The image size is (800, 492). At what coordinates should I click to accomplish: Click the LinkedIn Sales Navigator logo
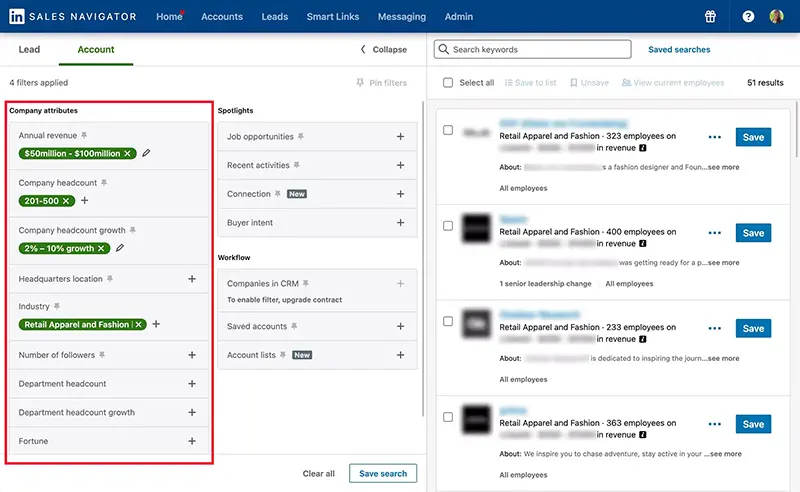(x=73, y=16)
